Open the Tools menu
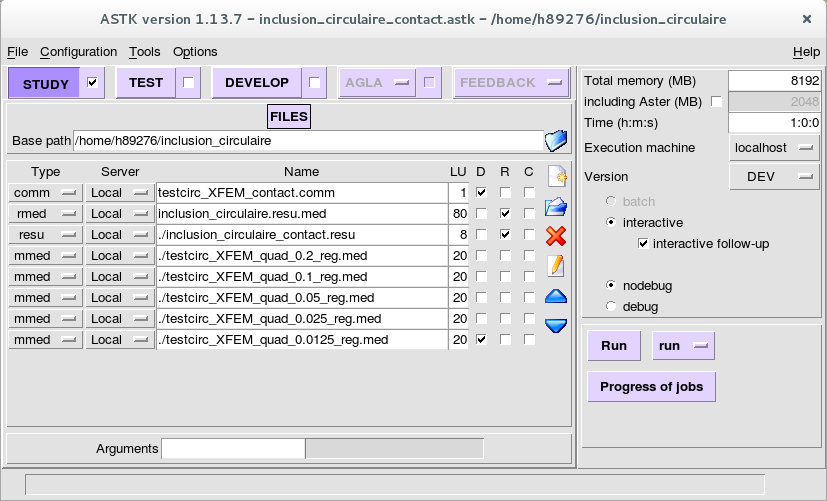 tap(144, 52)
